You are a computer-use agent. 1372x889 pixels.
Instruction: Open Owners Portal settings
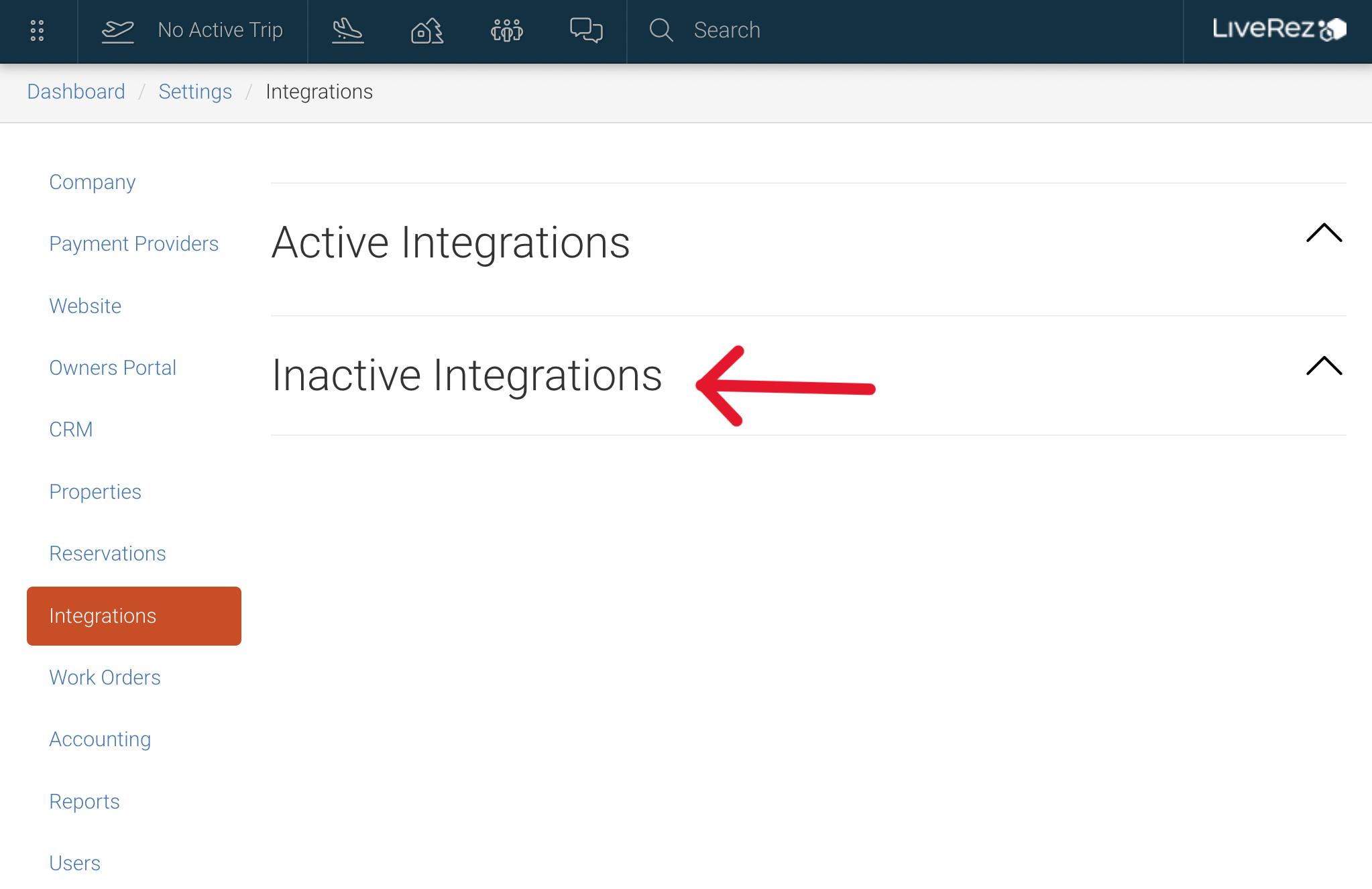tap(113, 367)
